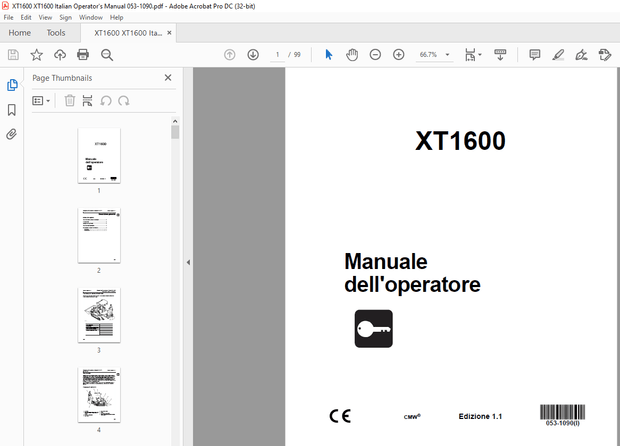Star this file as a favorite

(x=37, y=54)
